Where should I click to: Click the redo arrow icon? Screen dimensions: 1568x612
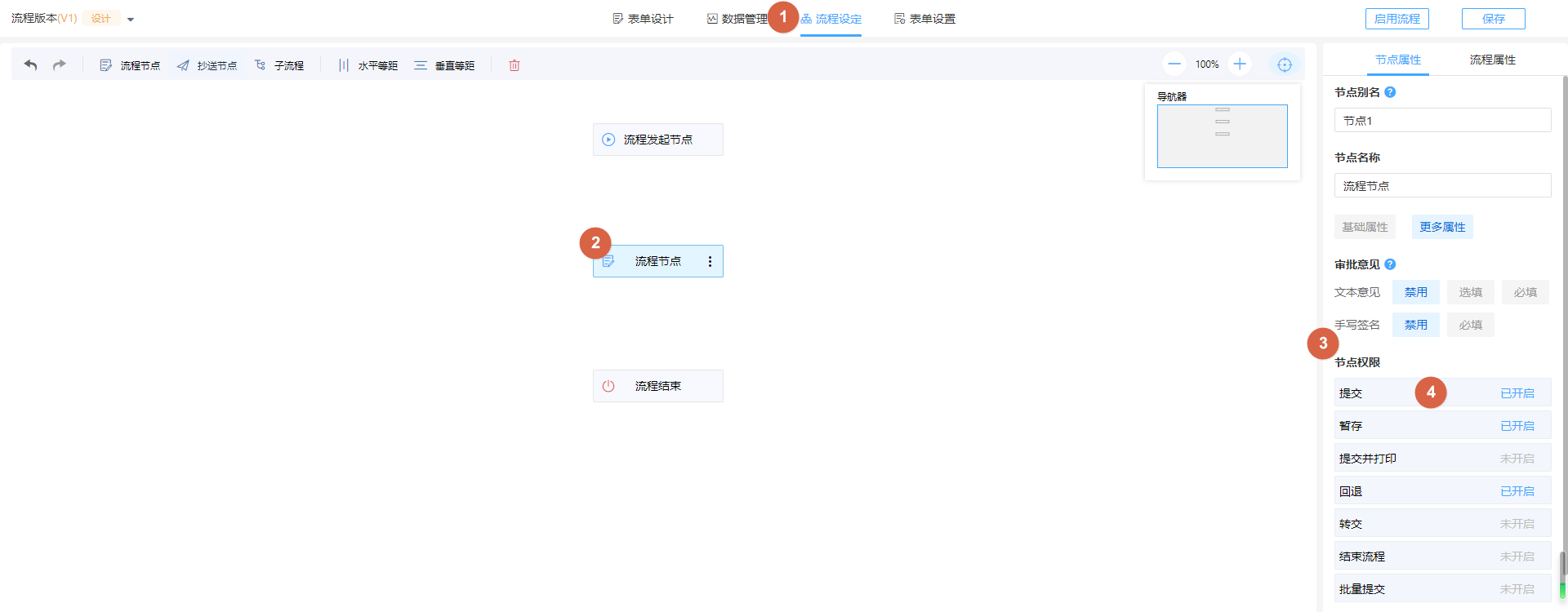pyautogui.click(x=59, y=64)
